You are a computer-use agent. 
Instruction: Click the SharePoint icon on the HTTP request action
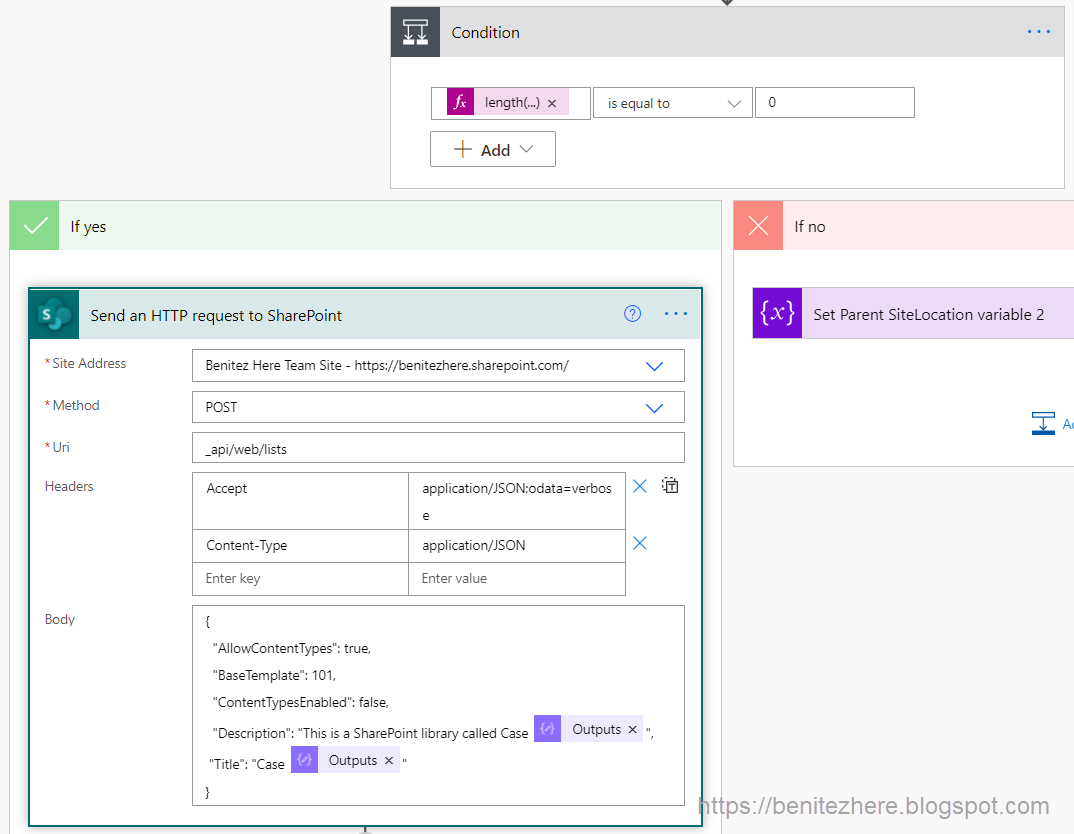[x=53, y=314]
